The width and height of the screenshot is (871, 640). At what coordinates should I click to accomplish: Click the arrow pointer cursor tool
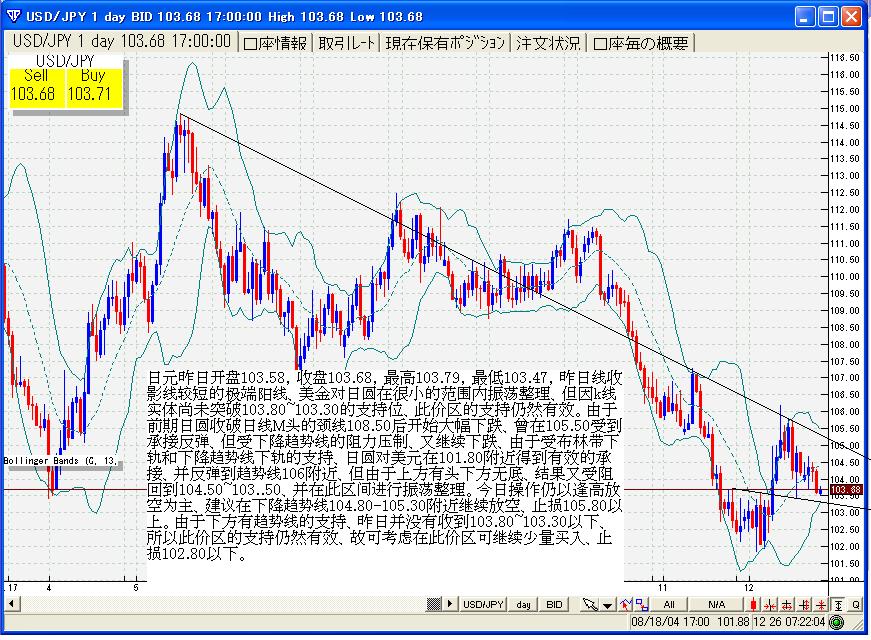(x=589, y=604)
